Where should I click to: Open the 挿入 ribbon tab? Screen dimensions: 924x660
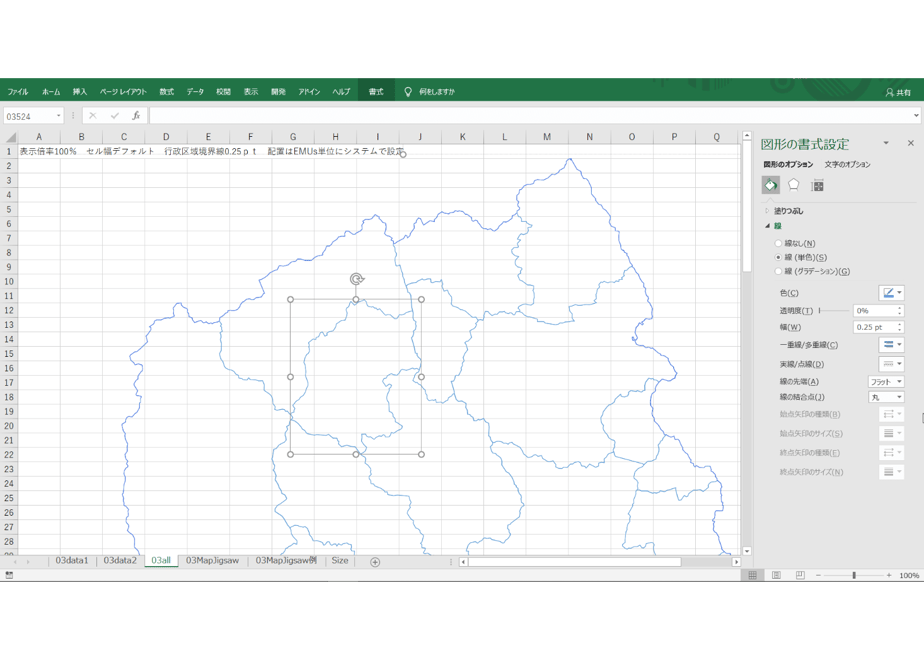[80, 92]
